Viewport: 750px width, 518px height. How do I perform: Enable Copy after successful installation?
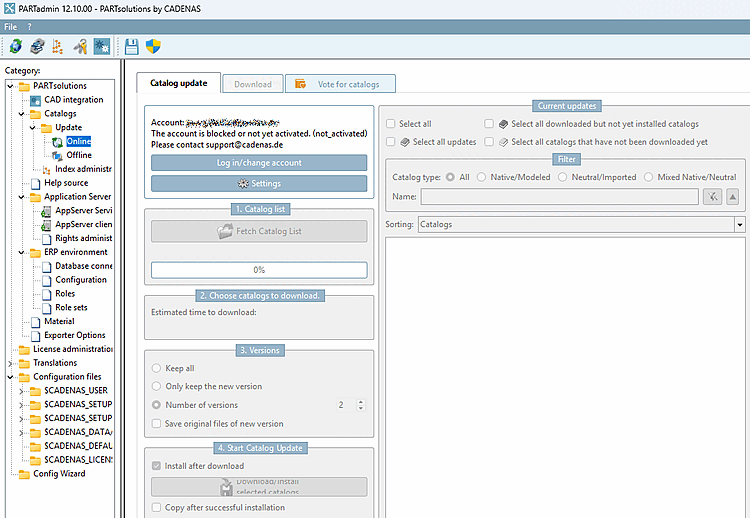[156, 507]
